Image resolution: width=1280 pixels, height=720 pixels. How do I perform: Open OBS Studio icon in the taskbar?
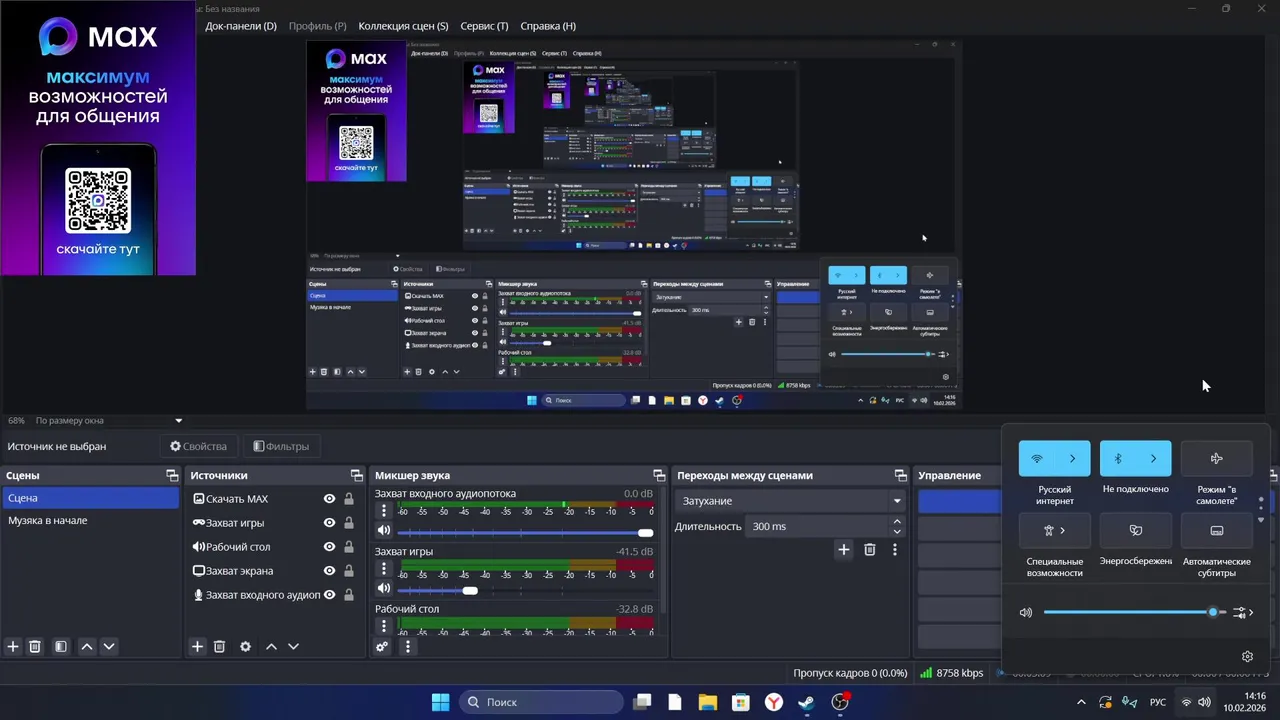tap(840, 702)
